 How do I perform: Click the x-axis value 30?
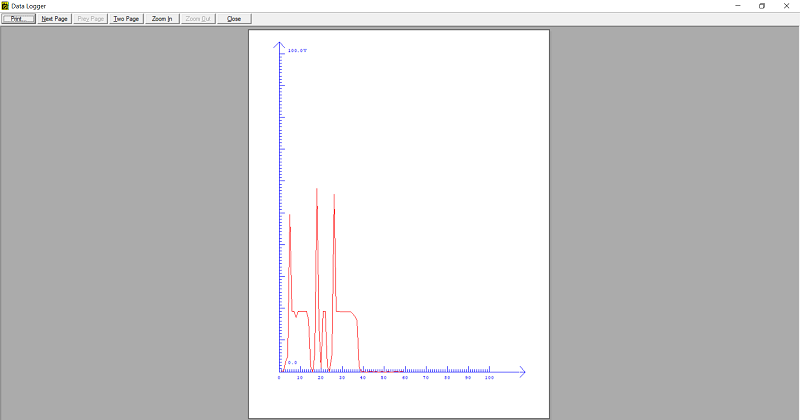[x=342, y=378]
